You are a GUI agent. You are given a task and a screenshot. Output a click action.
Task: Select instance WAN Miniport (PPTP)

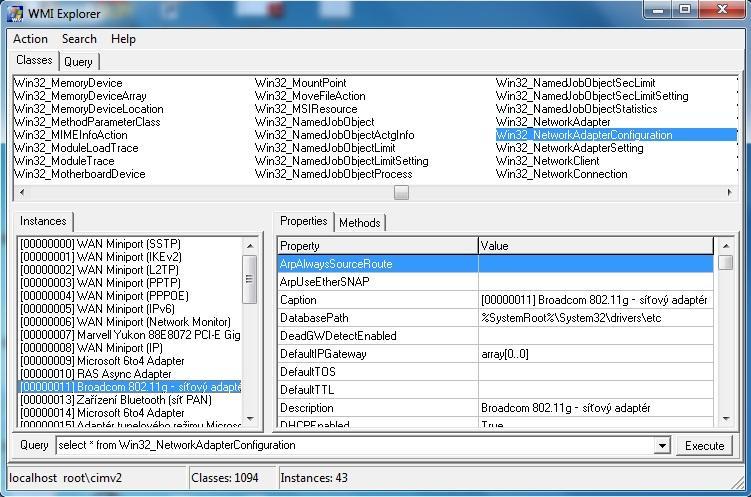100,282
